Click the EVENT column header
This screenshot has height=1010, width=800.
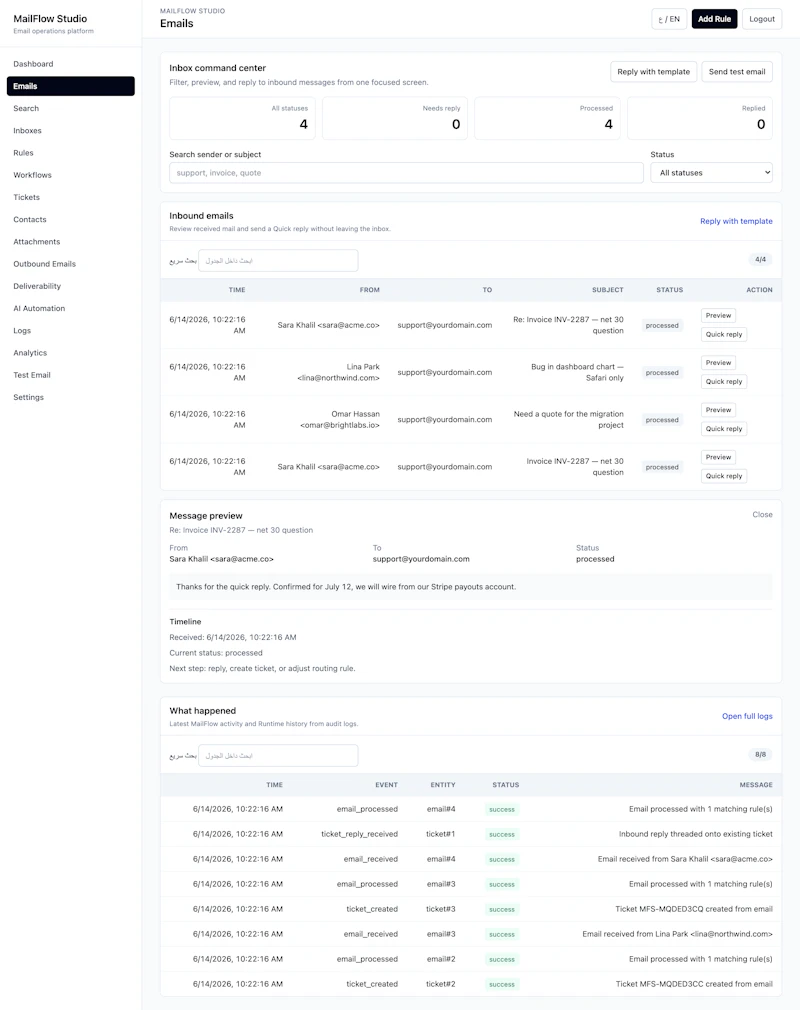(386, 785)
